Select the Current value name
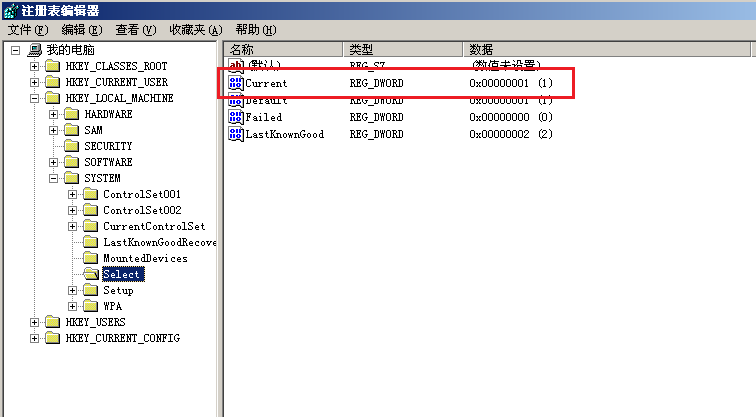 pos(266,83)
